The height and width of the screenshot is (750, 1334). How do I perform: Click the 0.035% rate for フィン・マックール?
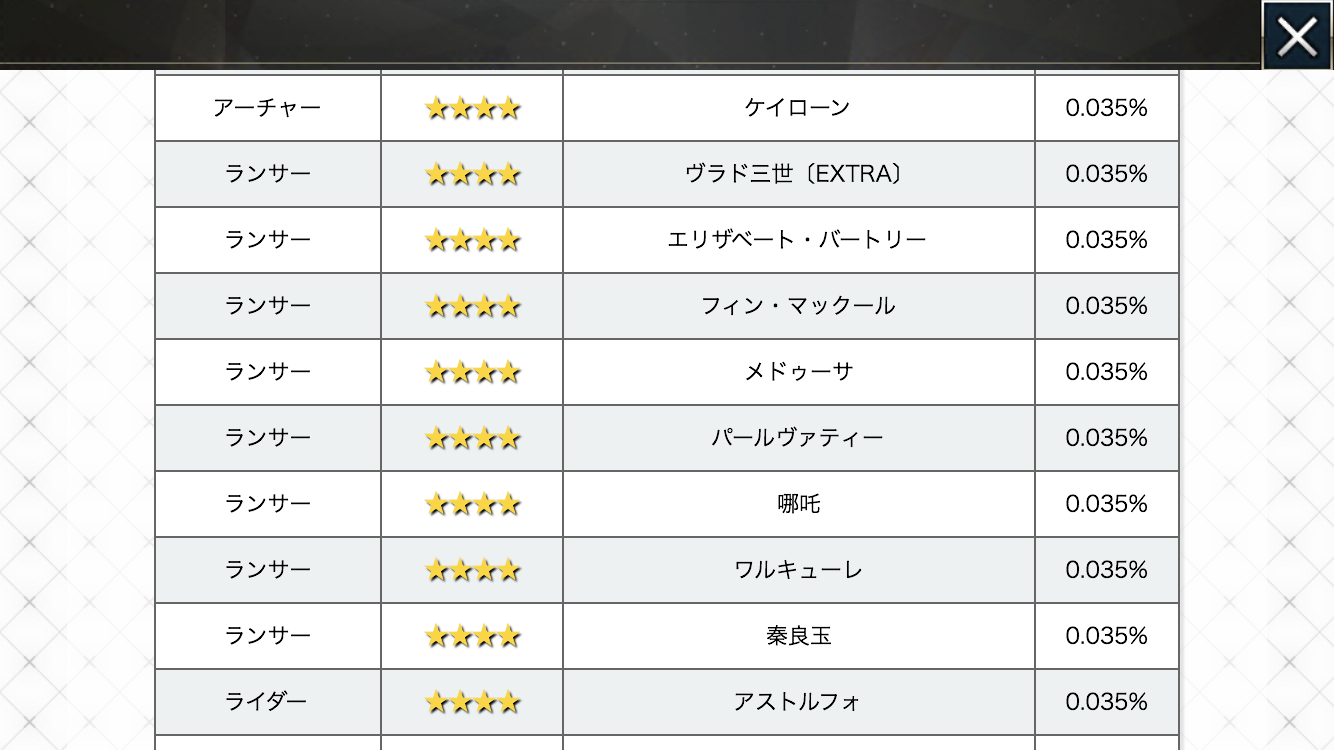[1106, 306]
